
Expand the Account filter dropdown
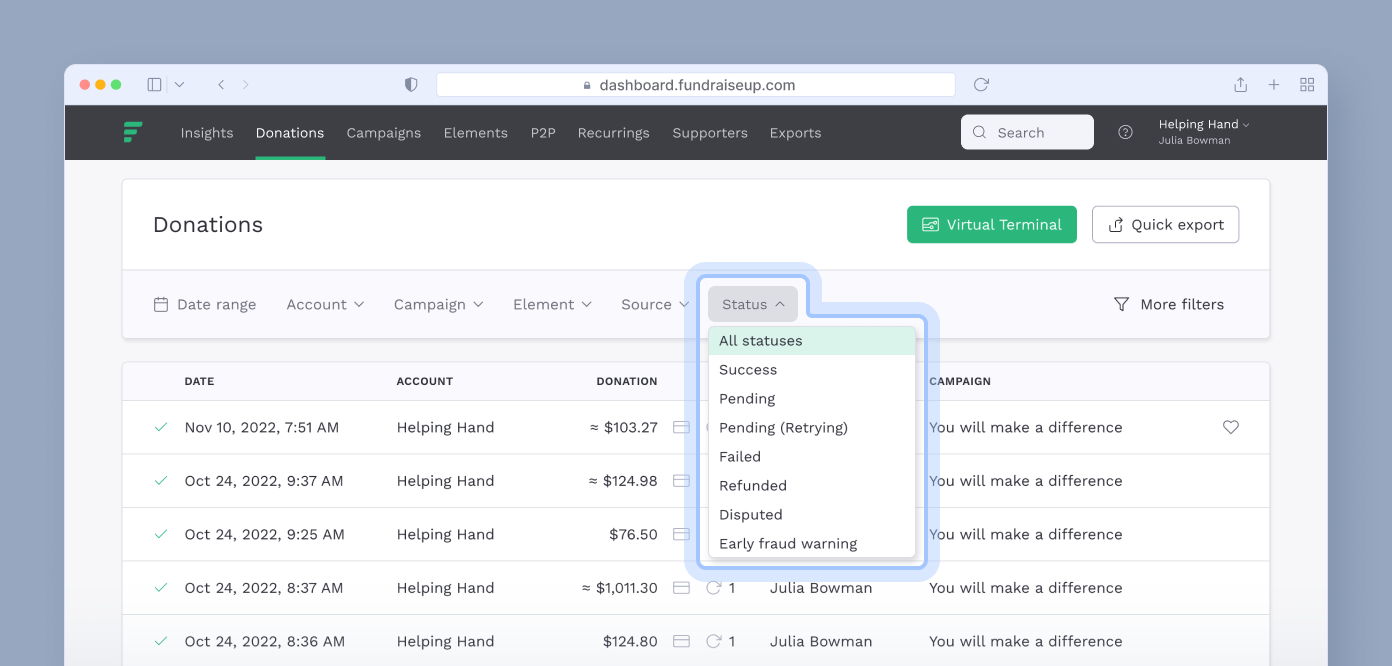pyautogui.click(x=325, y=304)
